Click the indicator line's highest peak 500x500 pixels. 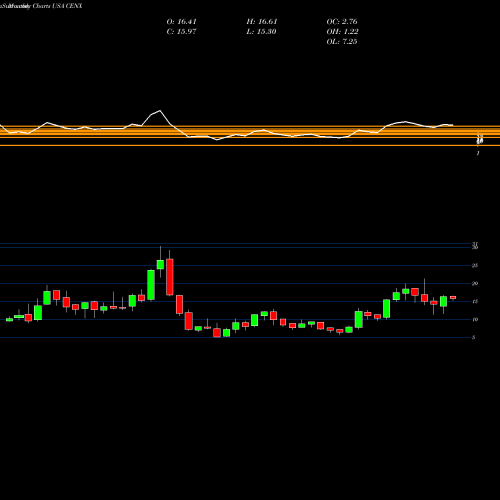tap(160, 111)
